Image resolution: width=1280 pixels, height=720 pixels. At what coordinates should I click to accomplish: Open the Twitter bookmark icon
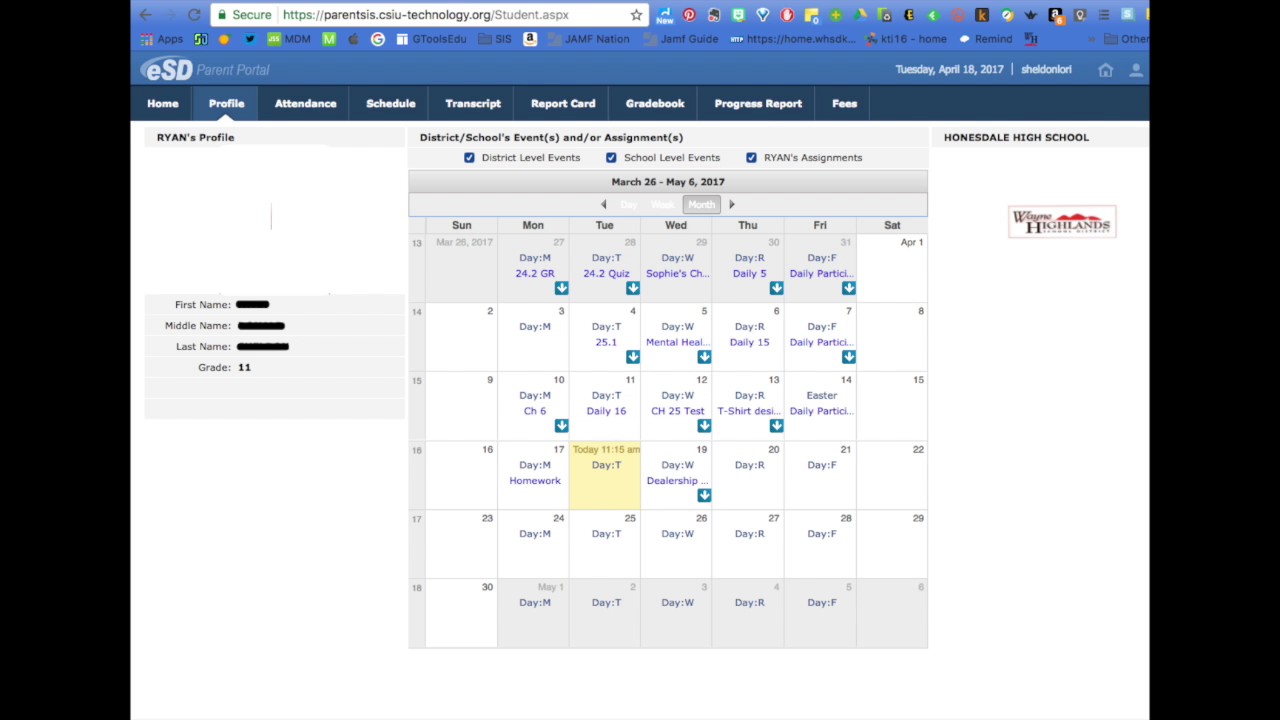(x=249, y=39)
